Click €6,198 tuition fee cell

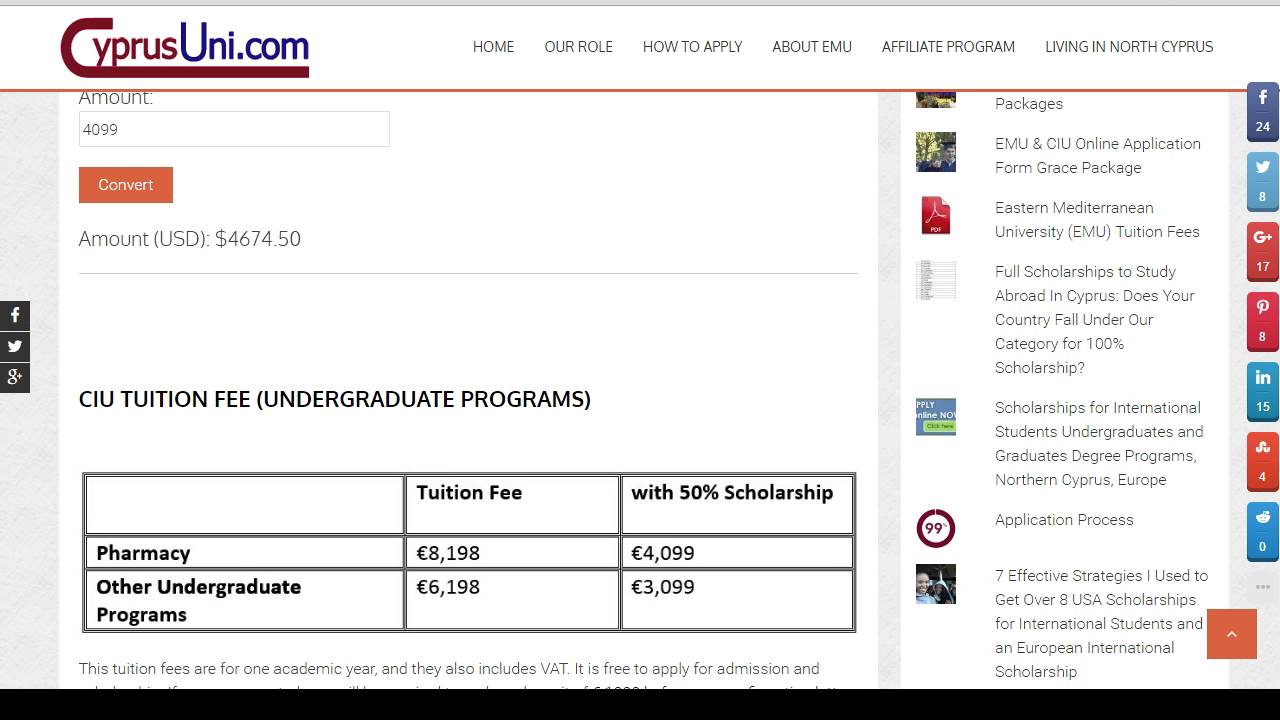[x=512, y=600]
